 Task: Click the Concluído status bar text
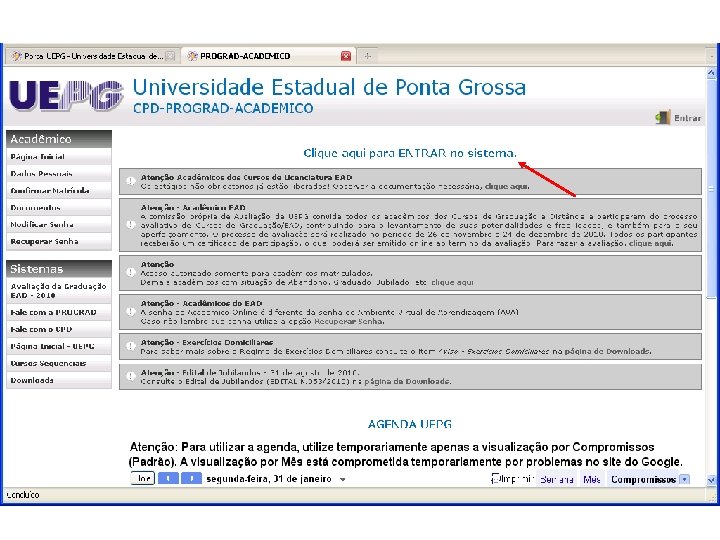click(22, 495)
